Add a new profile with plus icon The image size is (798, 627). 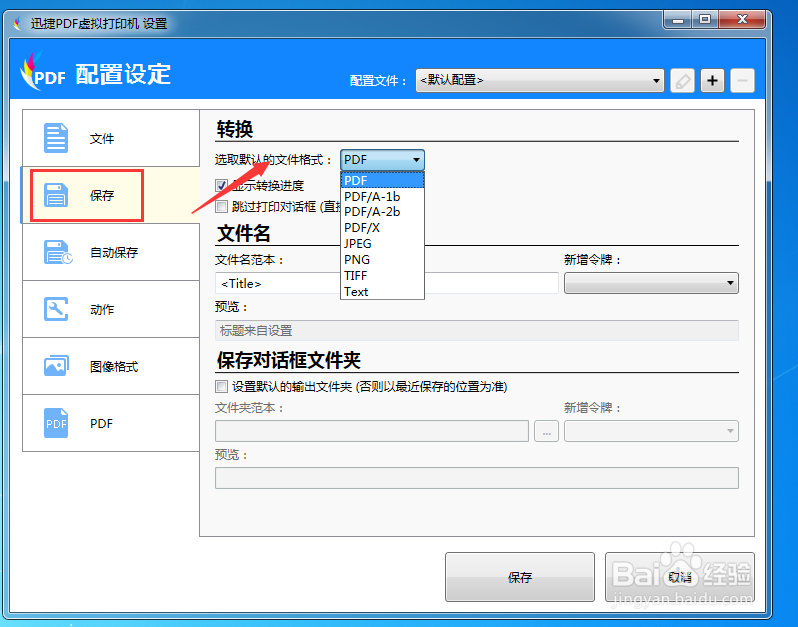pyautogui.click(x=712, y=80)
